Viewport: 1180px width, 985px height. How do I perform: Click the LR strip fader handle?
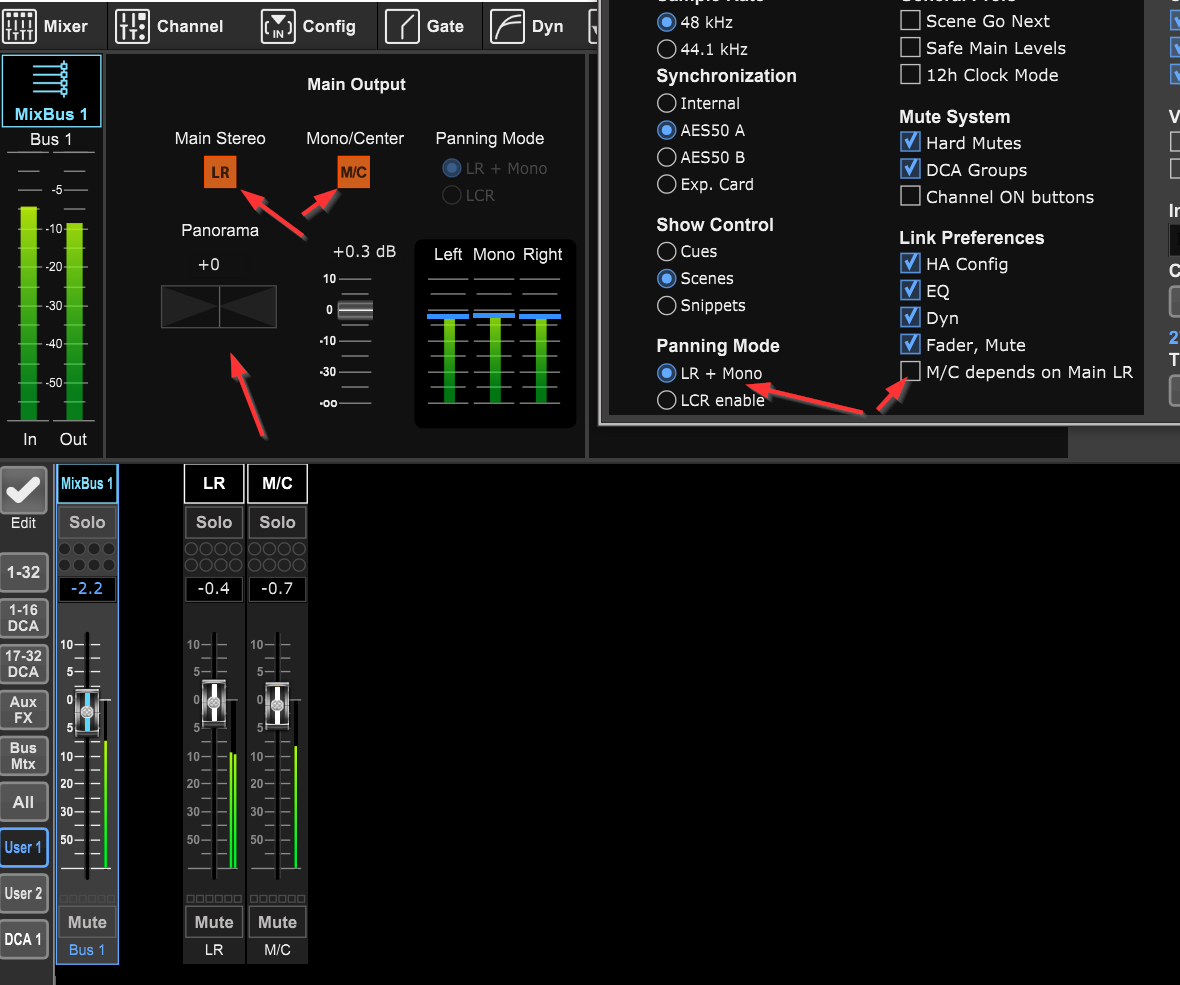(x=214, y=703)
